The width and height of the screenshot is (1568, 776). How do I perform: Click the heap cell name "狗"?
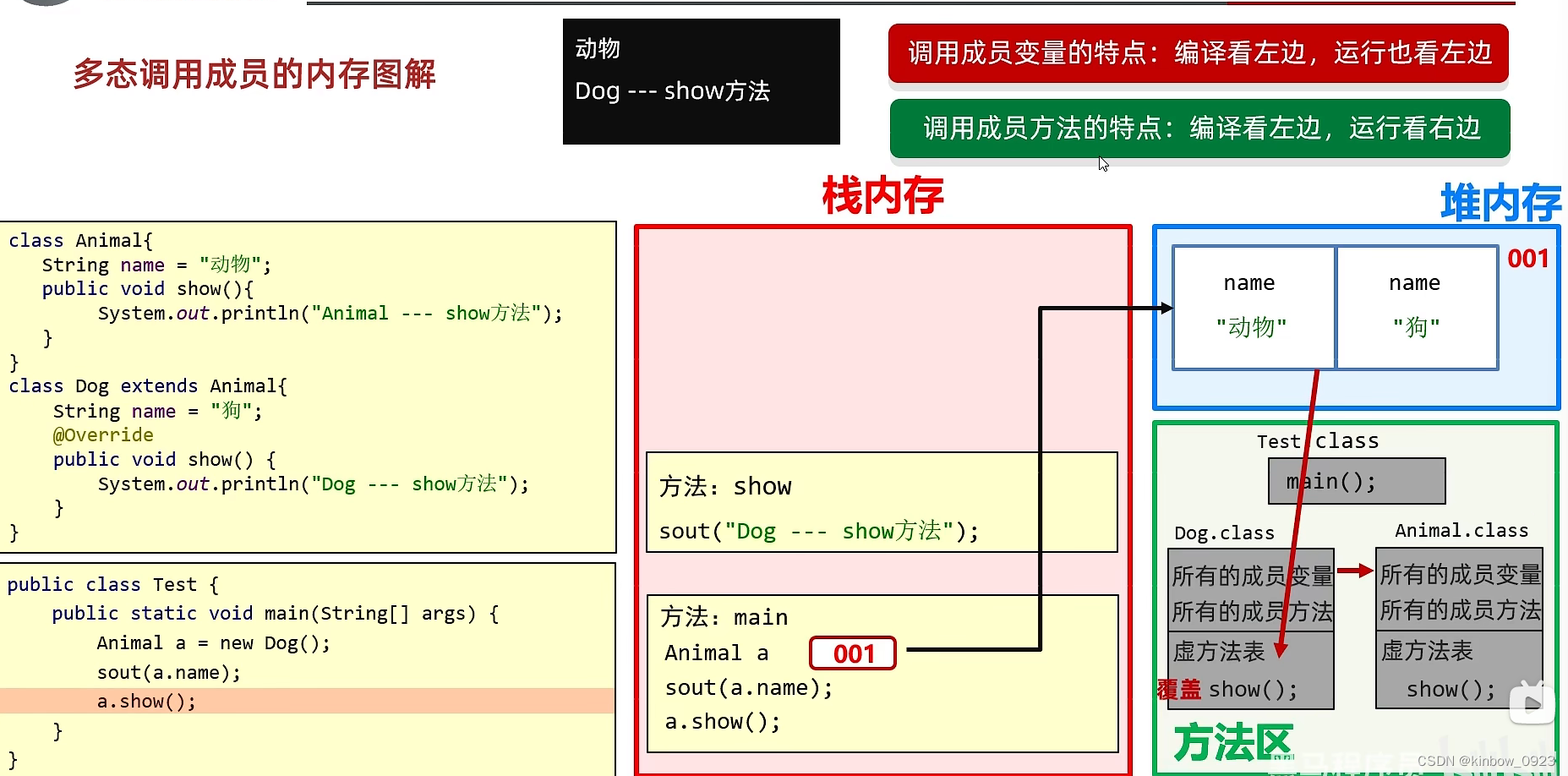pyautogui.click(x=1418, y=308)
